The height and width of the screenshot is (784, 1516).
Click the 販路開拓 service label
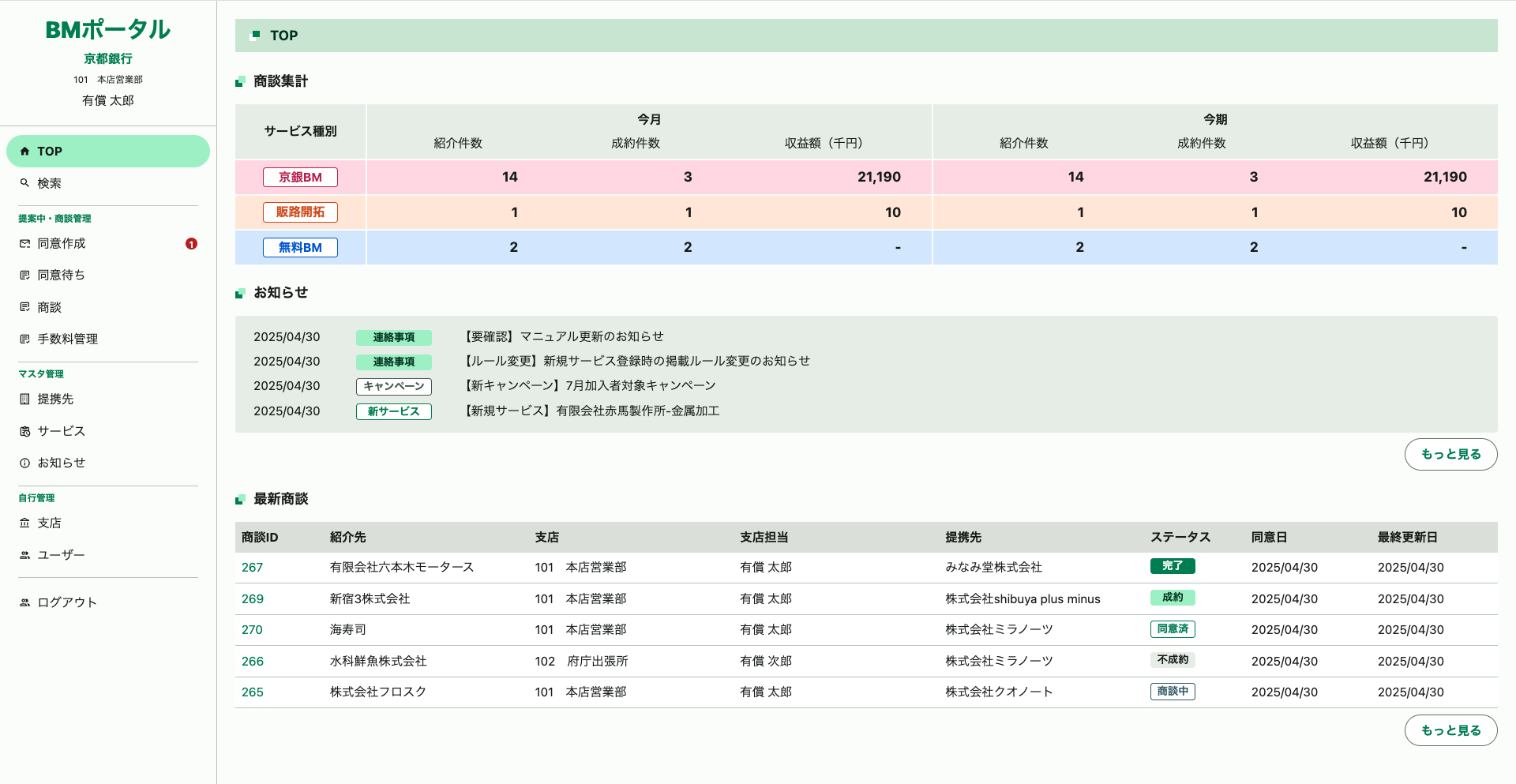coord(300,212)
